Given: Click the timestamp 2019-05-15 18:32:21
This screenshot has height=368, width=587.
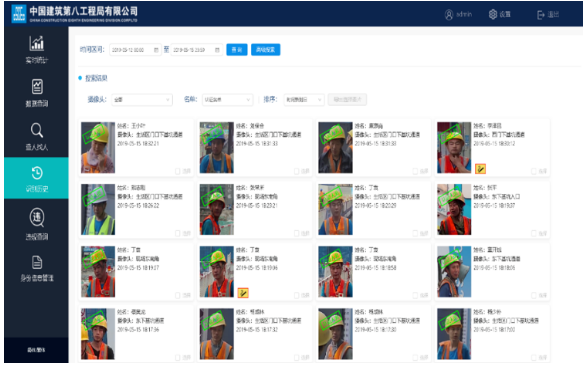Looking at the screenshot, I should point(138,144).
